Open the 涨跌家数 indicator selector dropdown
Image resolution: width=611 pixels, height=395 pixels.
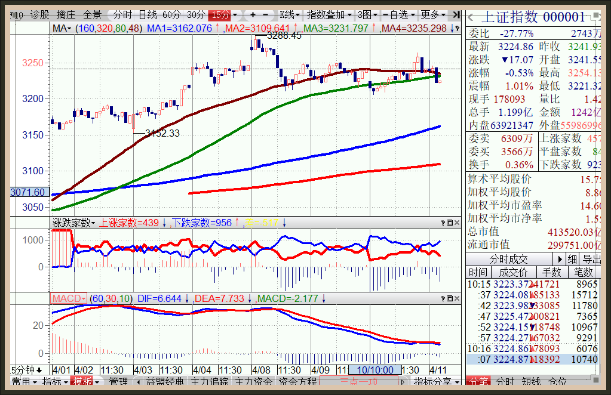pyautogui.click(x=73, y=223)
